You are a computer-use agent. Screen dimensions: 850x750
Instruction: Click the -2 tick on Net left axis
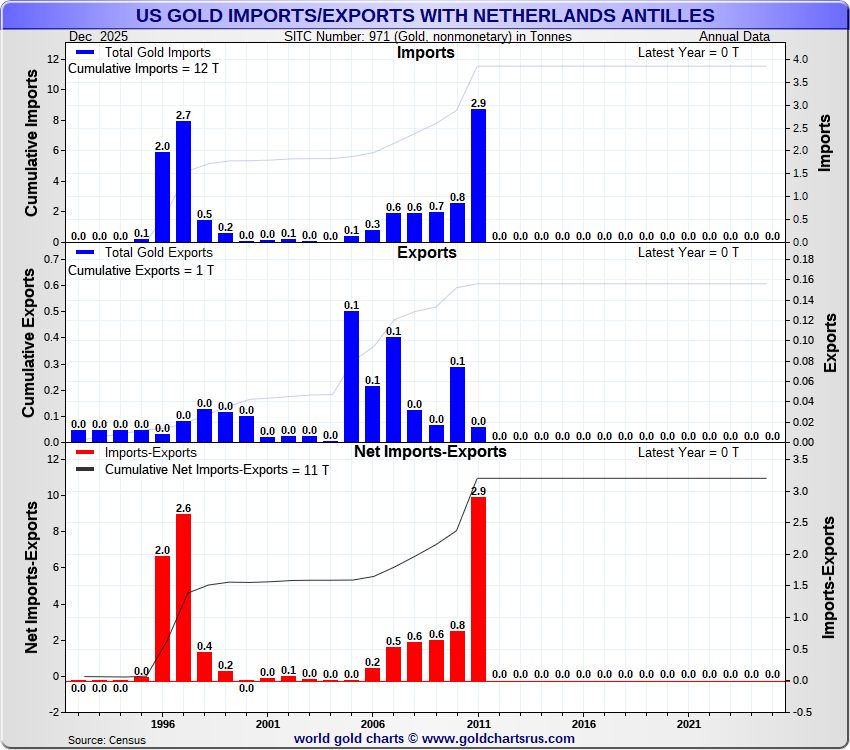54,712
